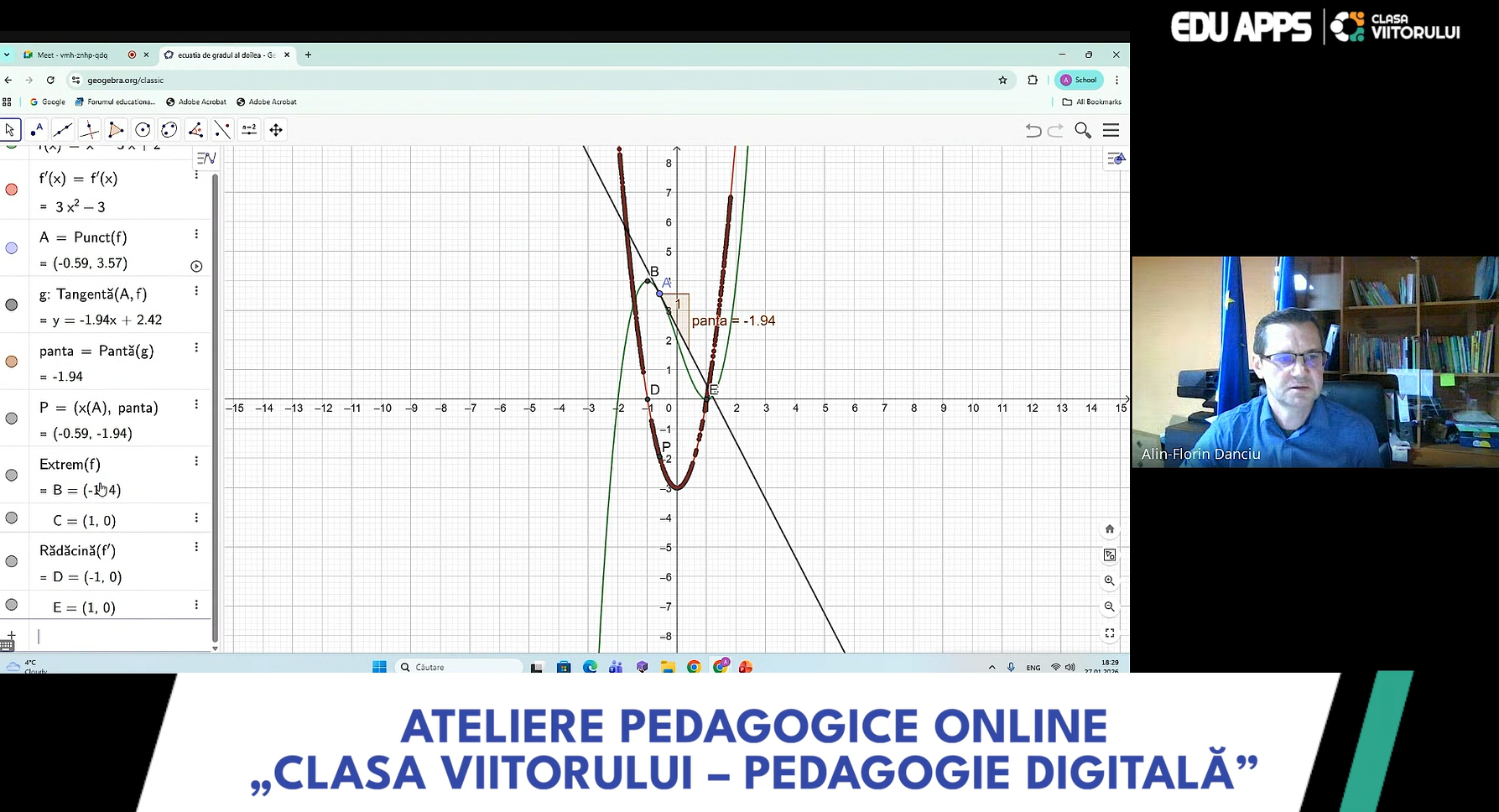Open Windows Start menu
The image size is (1499, 812).
click(x=379, y=667)
